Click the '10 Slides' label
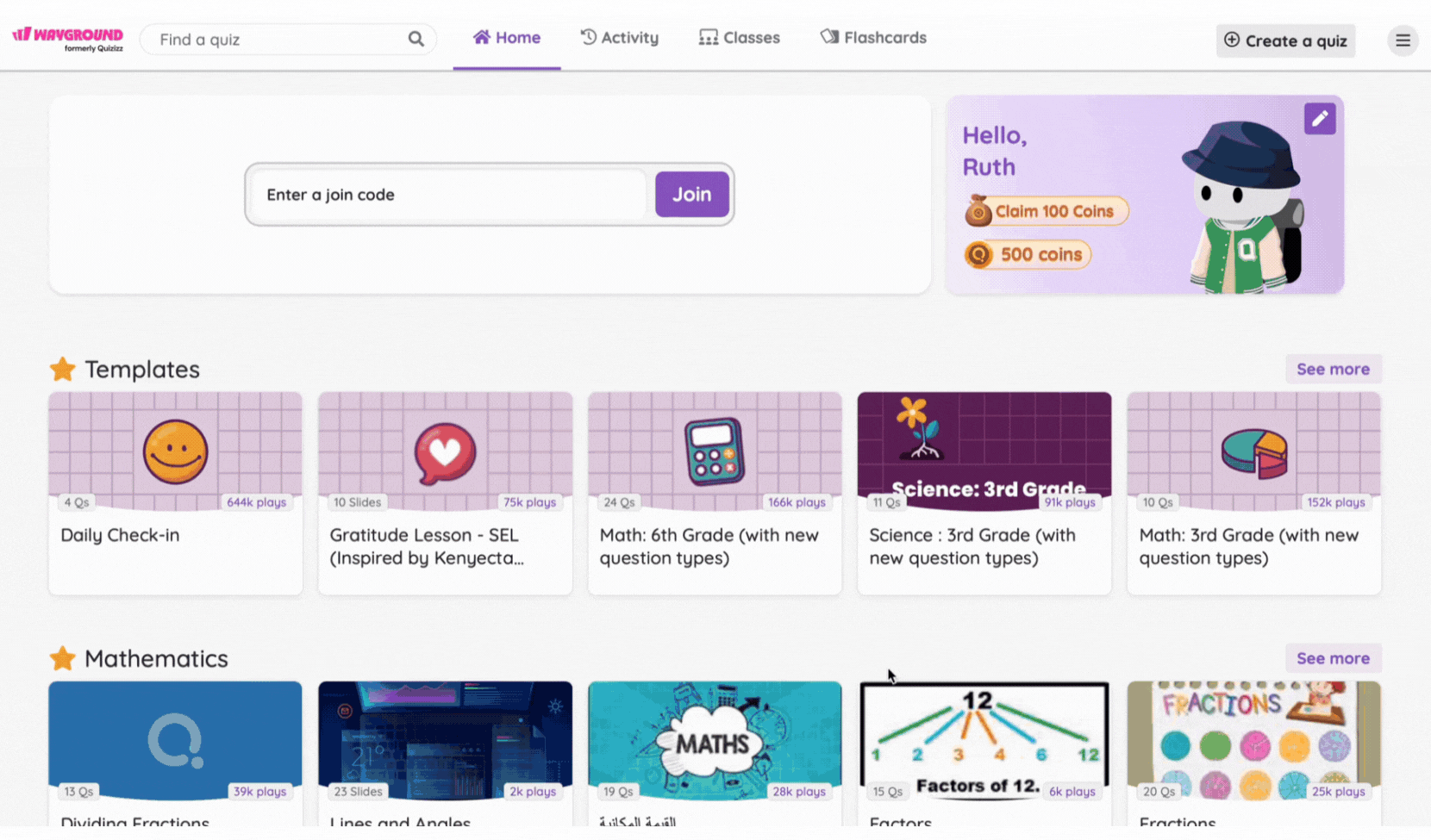 pos(357,502)
